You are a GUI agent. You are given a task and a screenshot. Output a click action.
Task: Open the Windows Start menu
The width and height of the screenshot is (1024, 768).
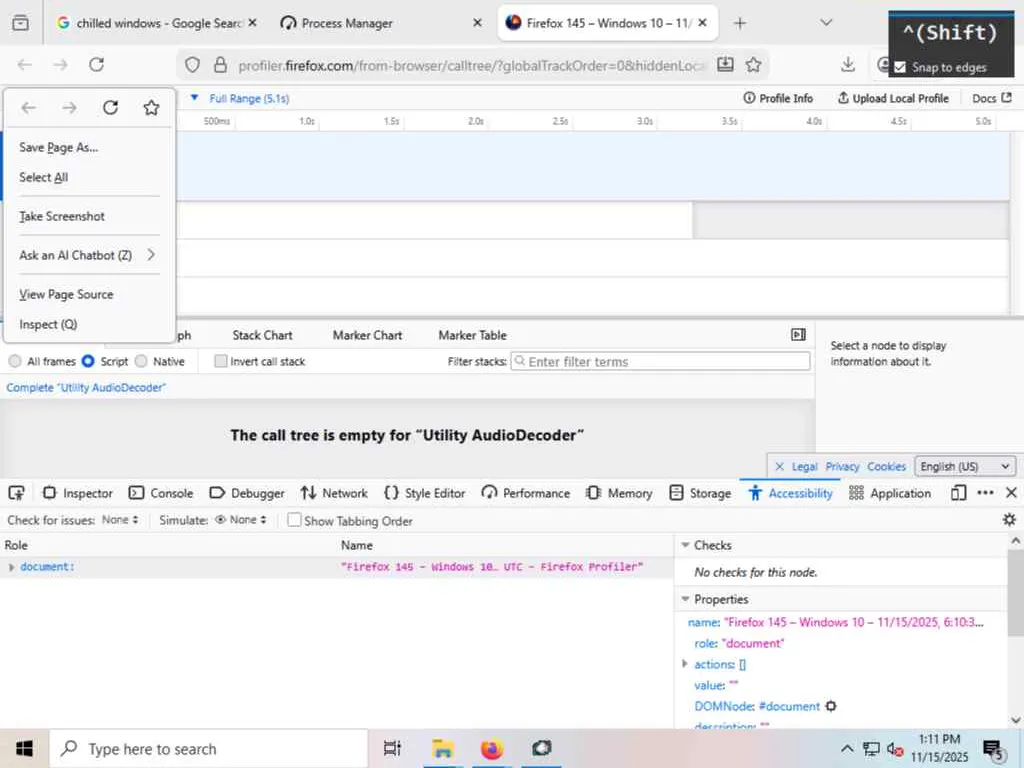[x=24, y=748]
